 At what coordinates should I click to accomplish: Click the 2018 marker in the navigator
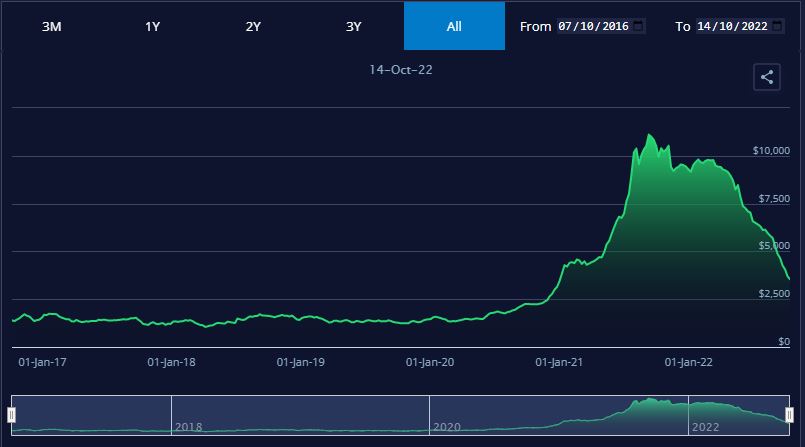point(188,427)
